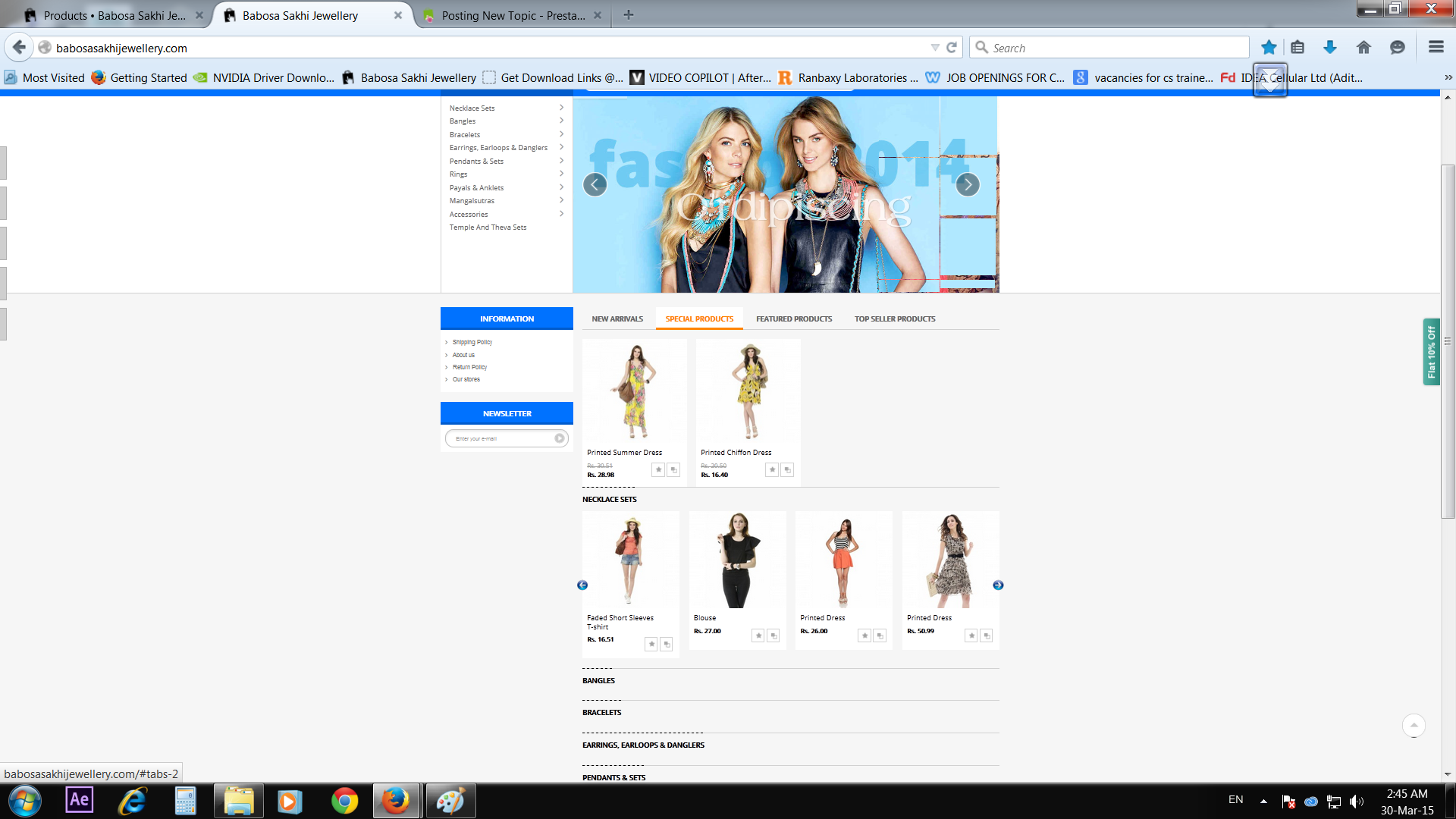Open the Firefox downloads arrow icon
Viewport: 1456px width, 819px height.
click(x=1330, y=48)
